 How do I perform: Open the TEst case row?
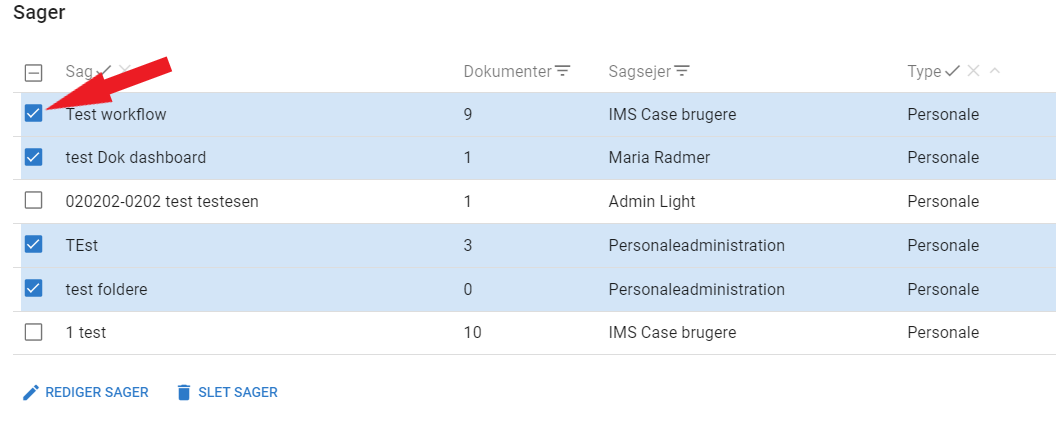[82, 245]
